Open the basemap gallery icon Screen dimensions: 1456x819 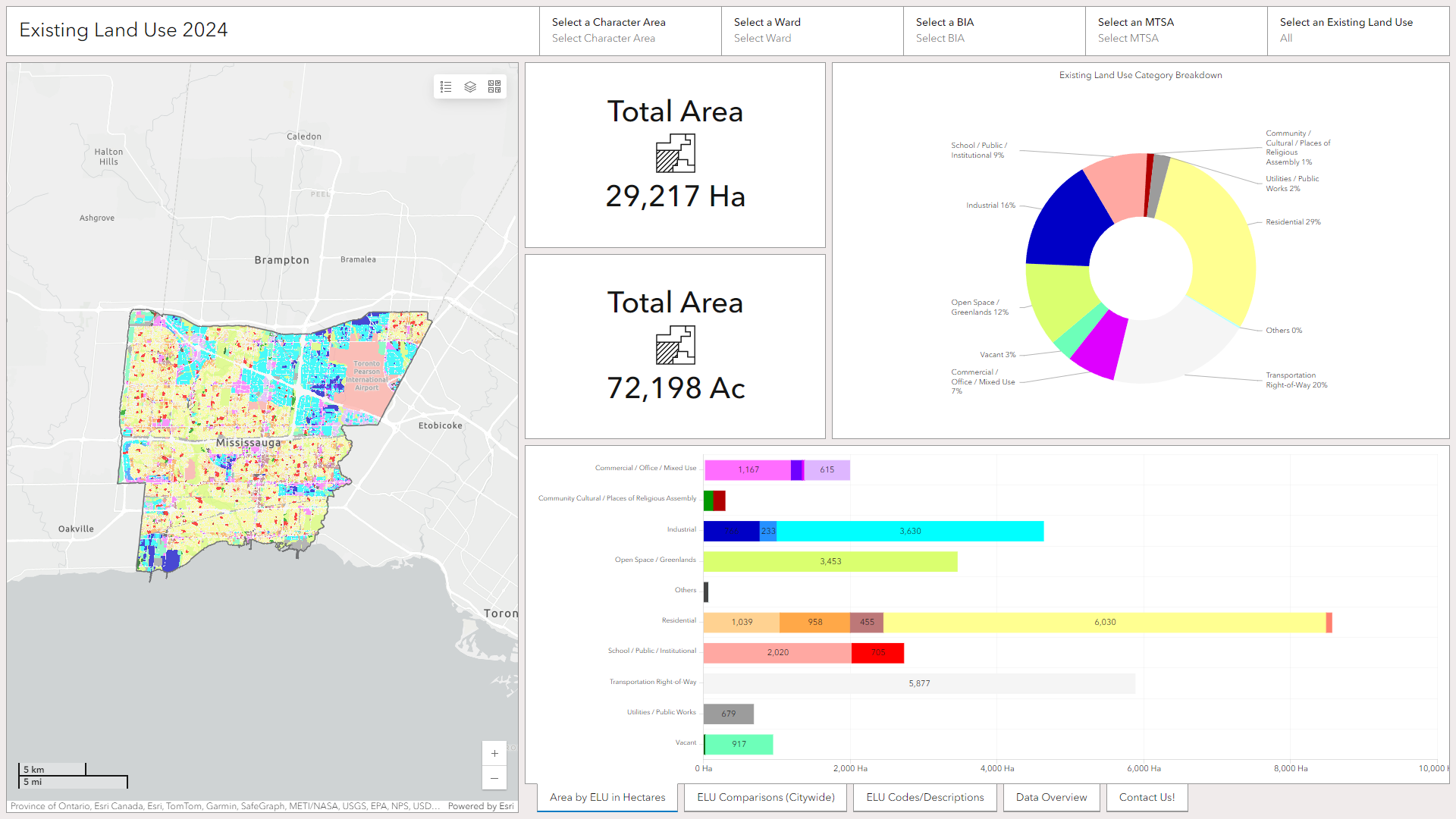pos(494,87)
